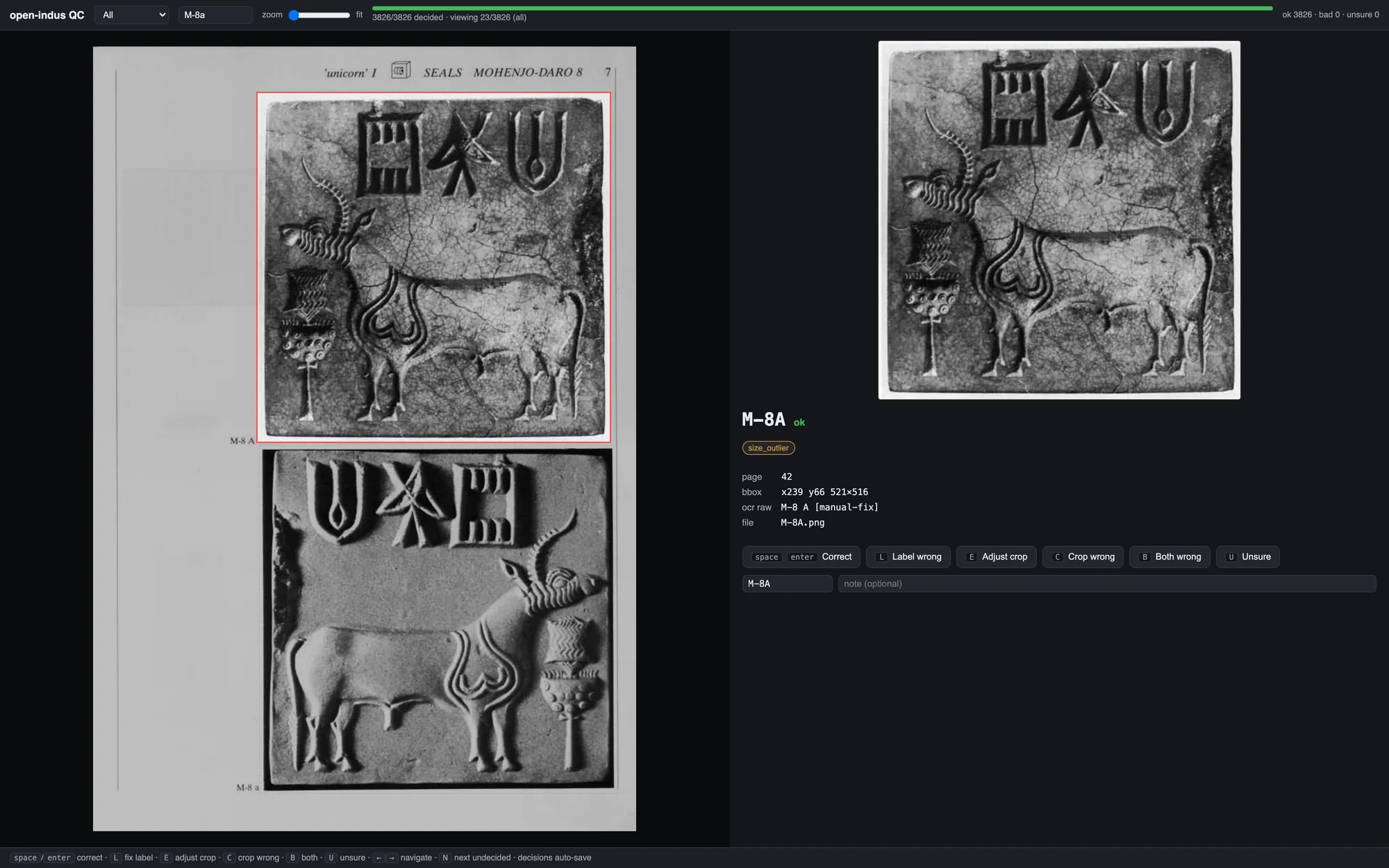Click the seal icon in page header
Image resolution: width=1389 pixels, height=868 pixels.
click(x=401, y=71)
